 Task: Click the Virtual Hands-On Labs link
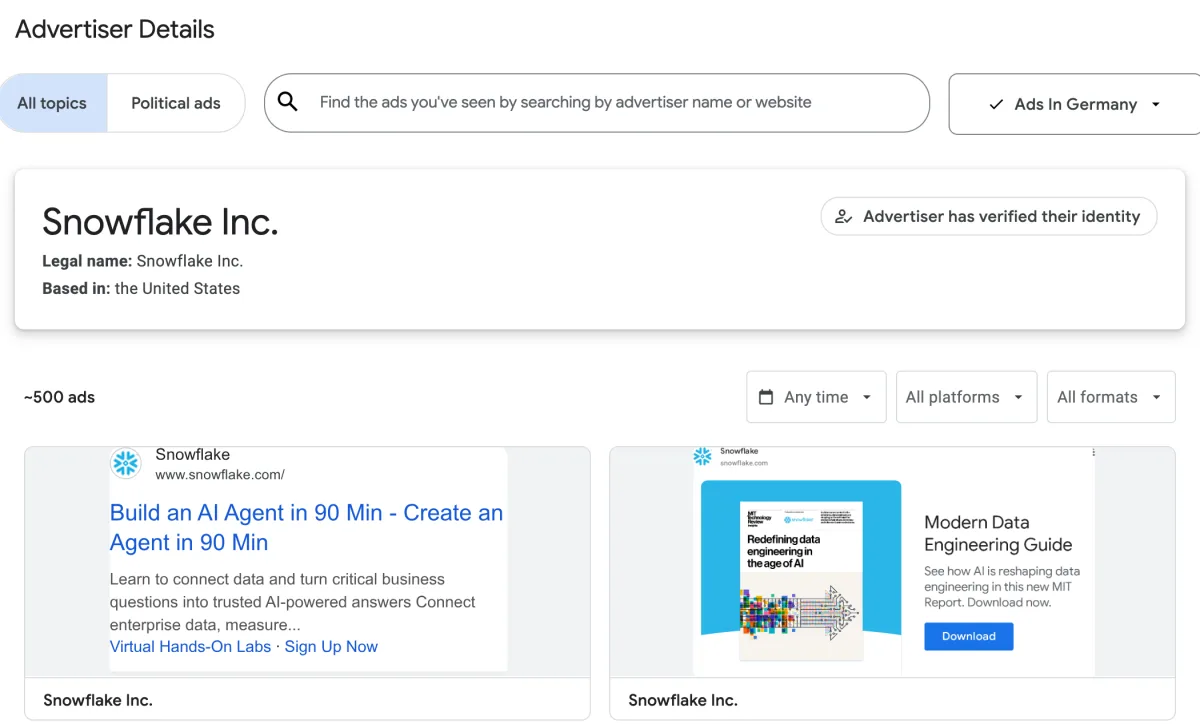[x=190, y=647]
